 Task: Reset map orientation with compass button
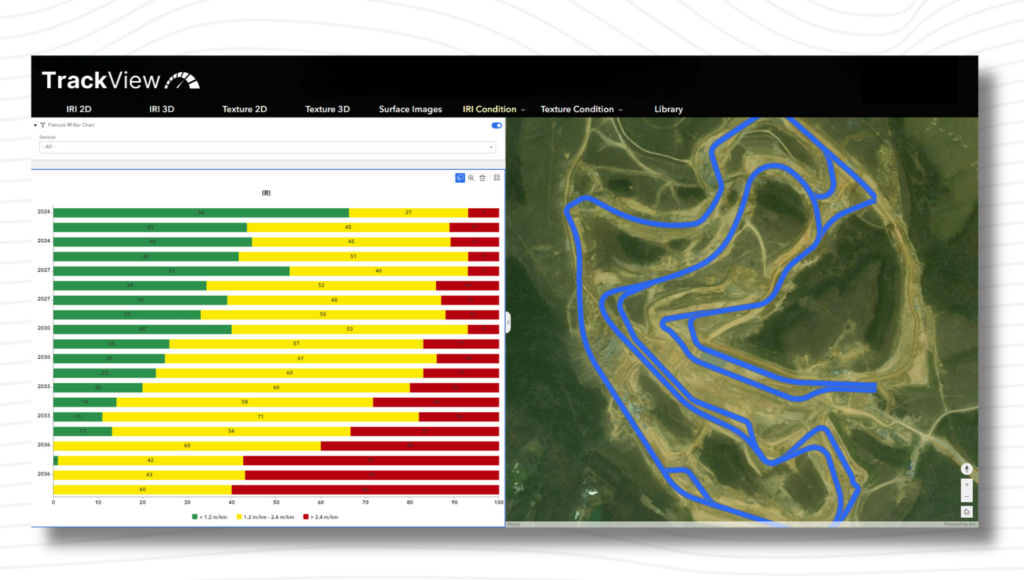click(x=967, y=469)
